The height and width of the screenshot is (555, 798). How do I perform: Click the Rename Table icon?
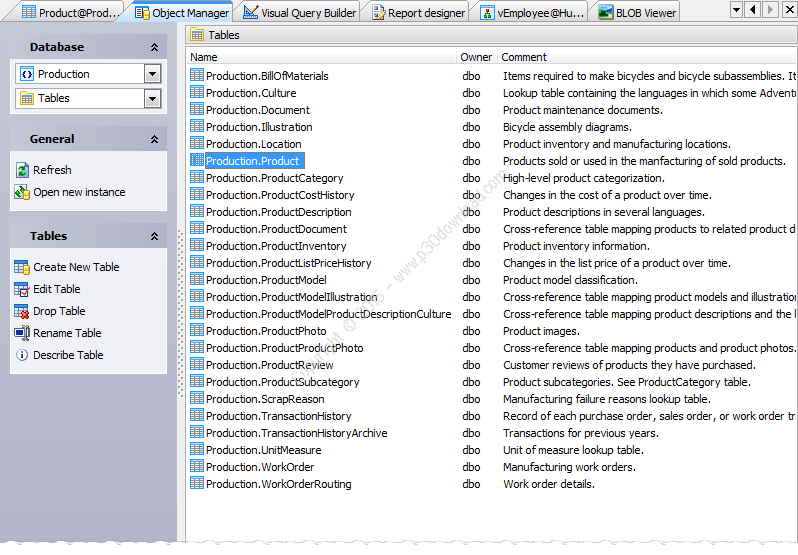(x=22, y=333)
